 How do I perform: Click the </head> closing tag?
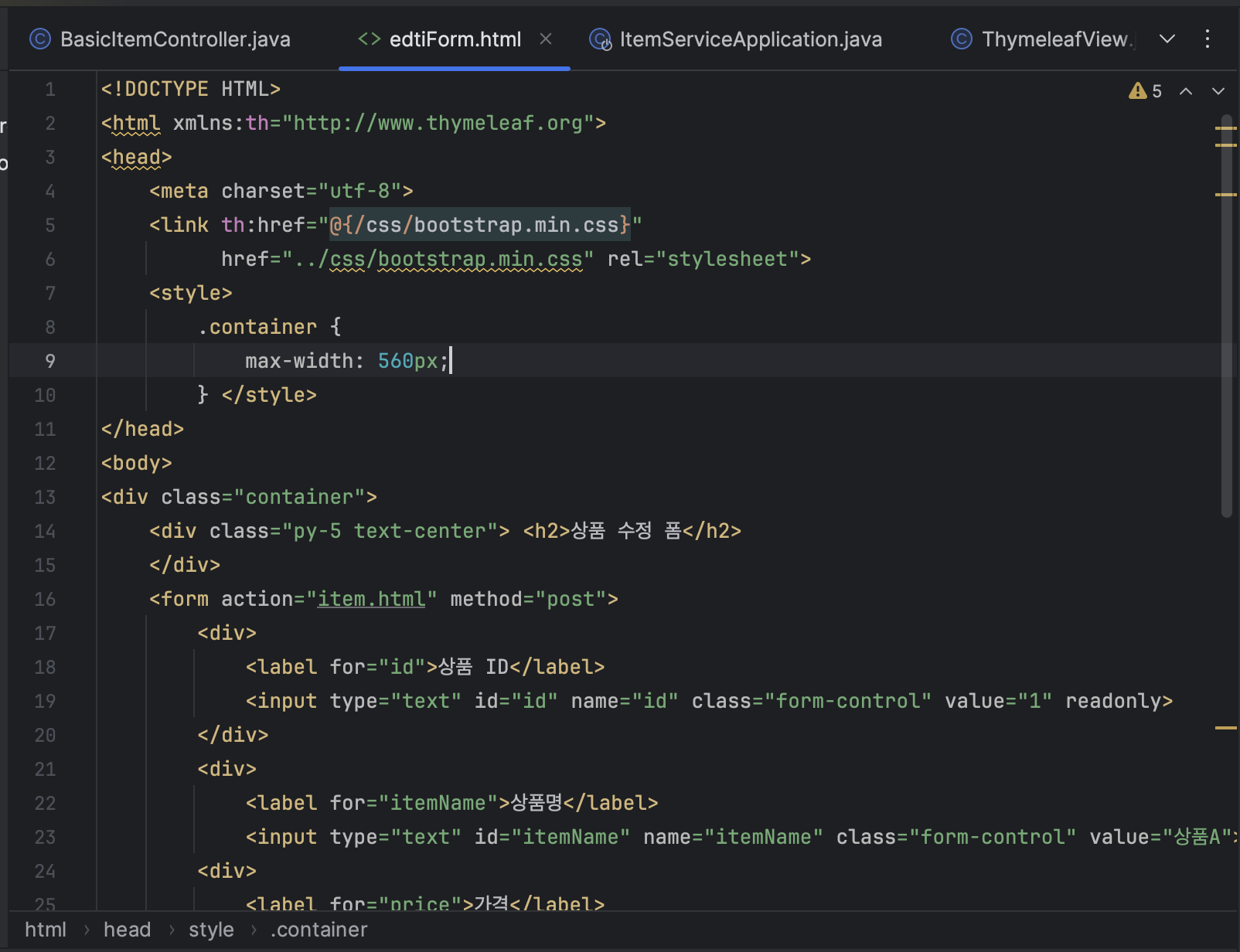[x=143, y=429]
